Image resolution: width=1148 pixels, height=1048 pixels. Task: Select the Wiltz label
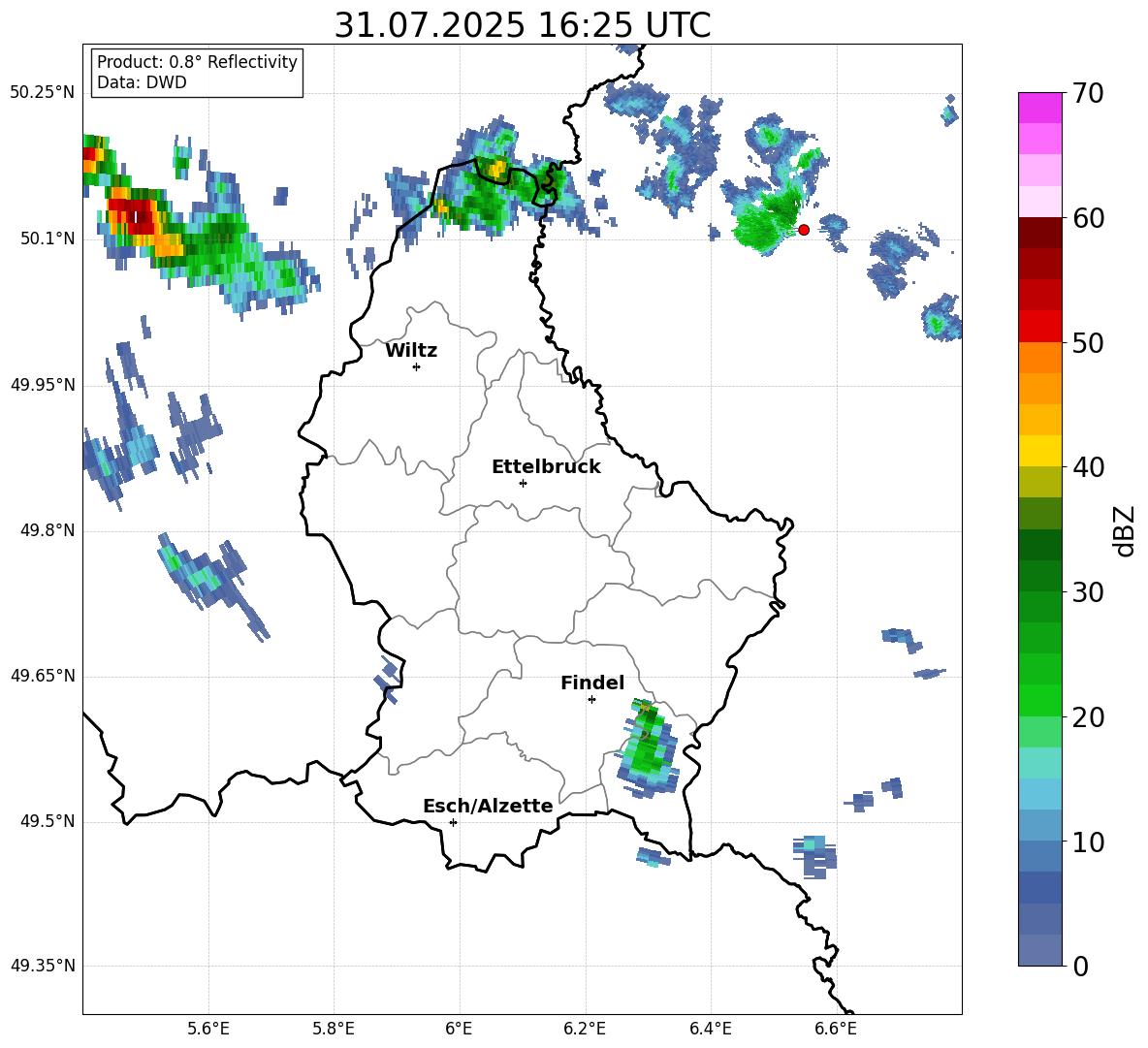tap(411, 351)
